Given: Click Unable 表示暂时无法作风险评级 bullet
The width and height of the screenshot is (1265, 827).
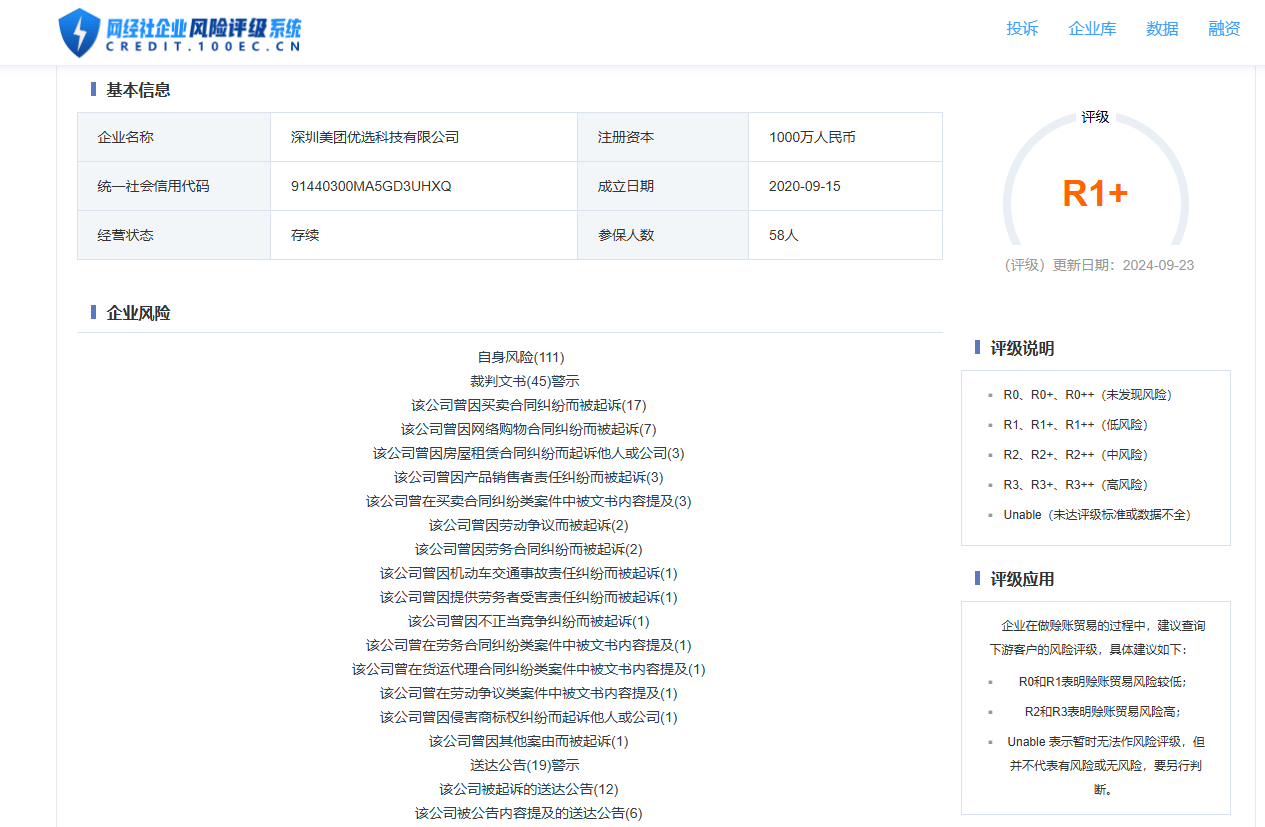Looking at the screenshot, I should click(1104, 766).
